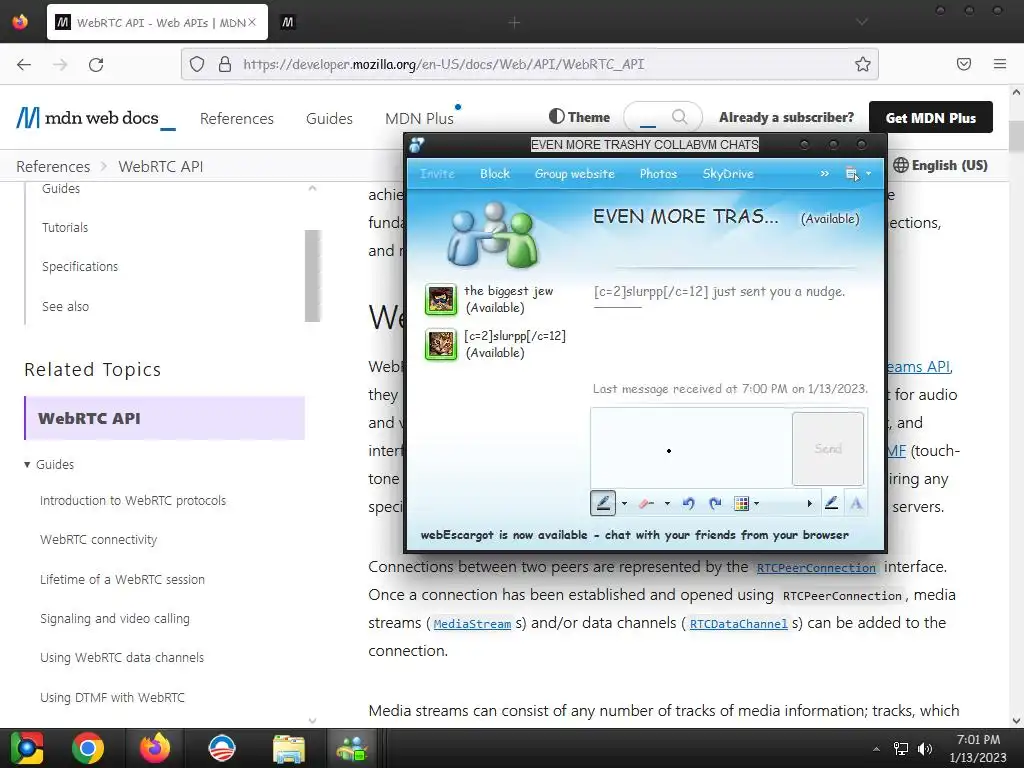
Task: Click the Send button in chat window
Action: (x=828, y=449)
